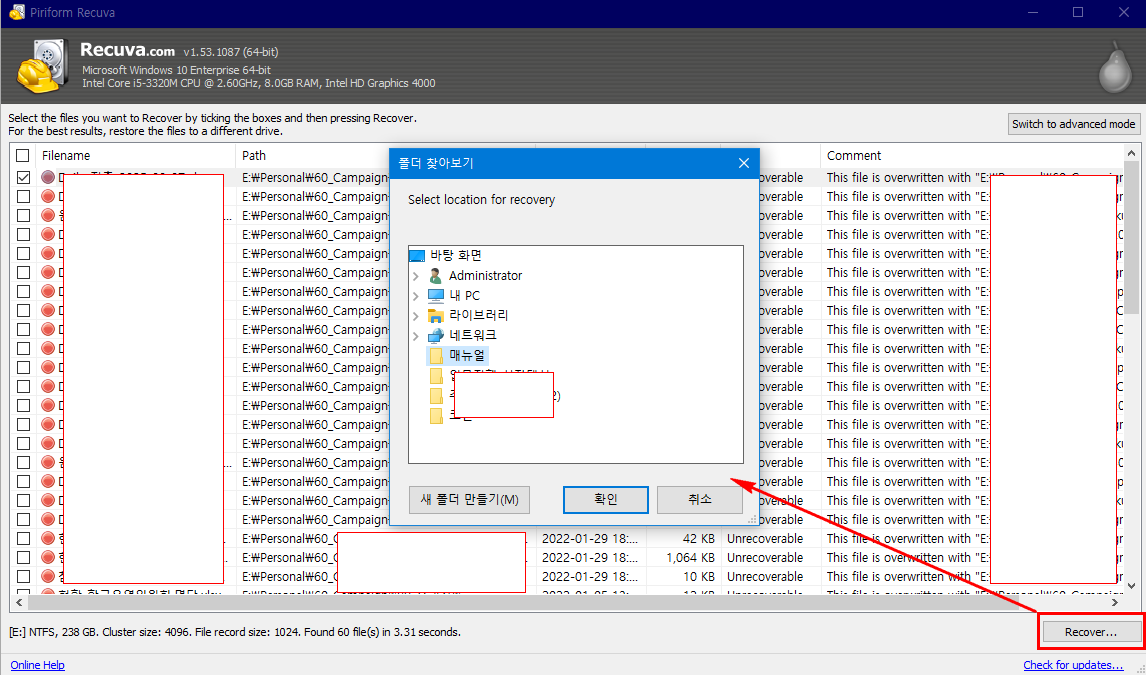The height and width of the screenshot is (675, 1146).
Task: Click the 내 PC computer icon
Action: click(x=436, y=295)
